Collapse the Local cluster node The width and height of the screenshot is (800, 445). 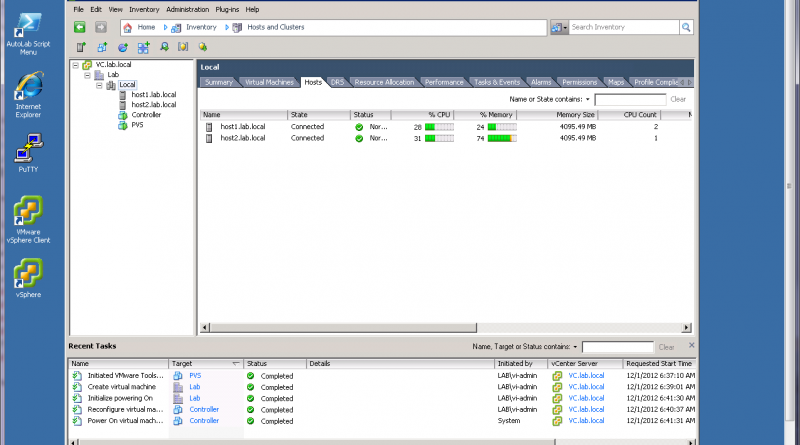tap(99, 85)
